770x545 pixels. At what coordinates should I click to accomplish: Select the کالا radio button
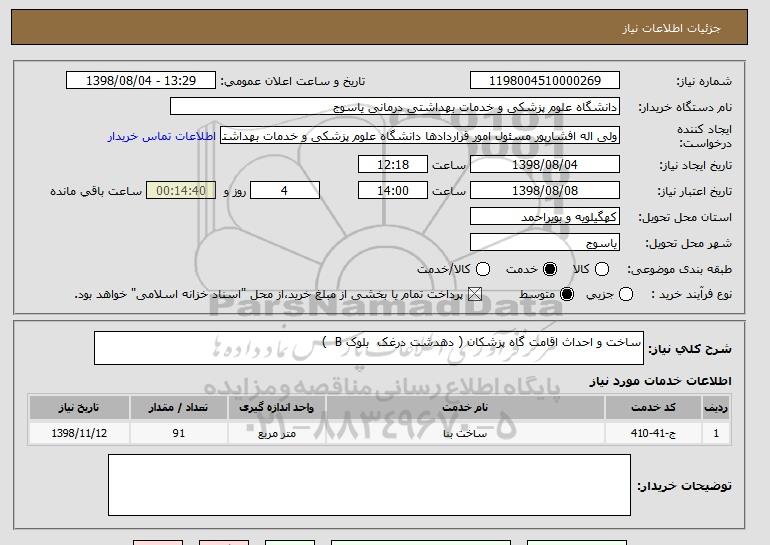coord(602,269)
